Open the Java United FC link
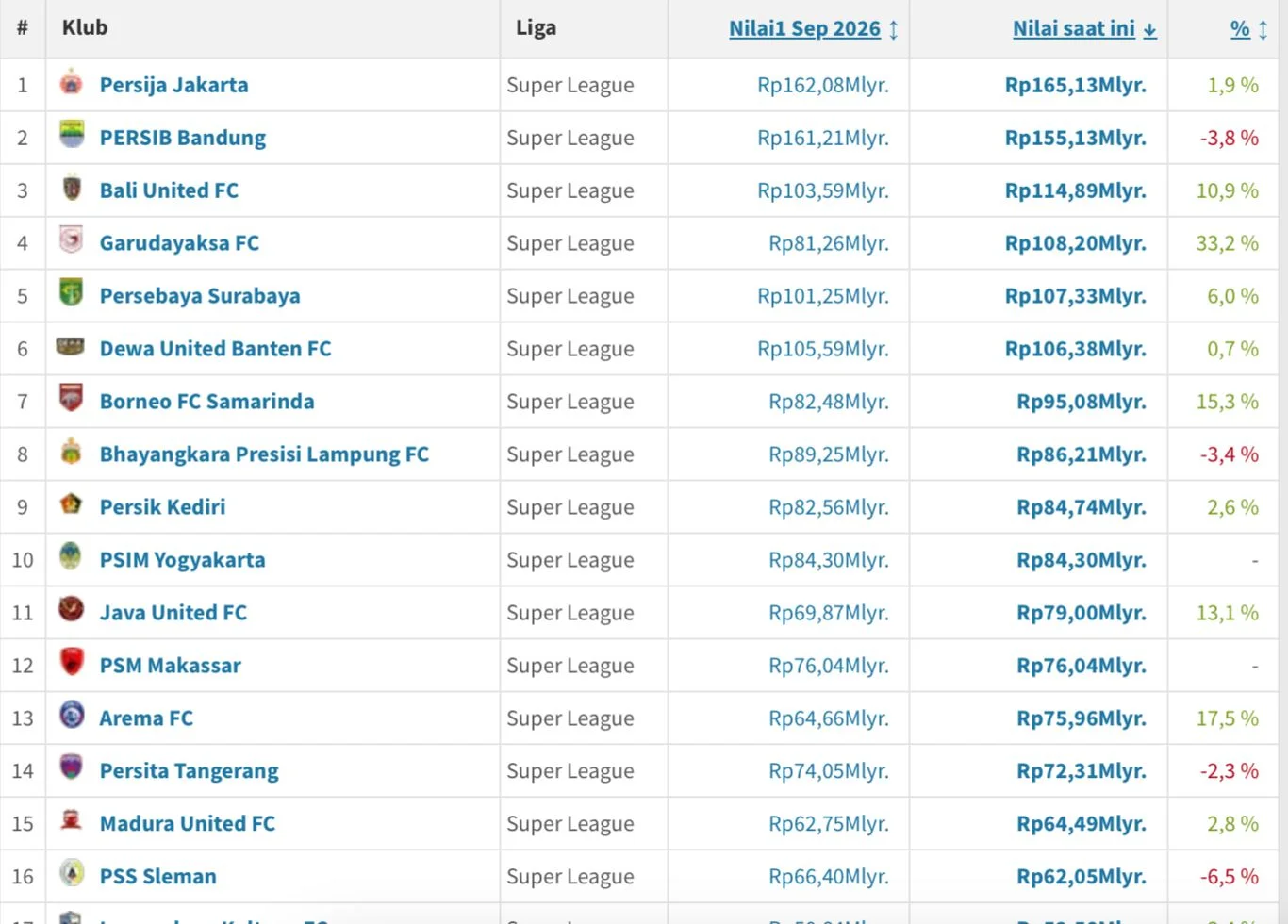 pos(173,613)
